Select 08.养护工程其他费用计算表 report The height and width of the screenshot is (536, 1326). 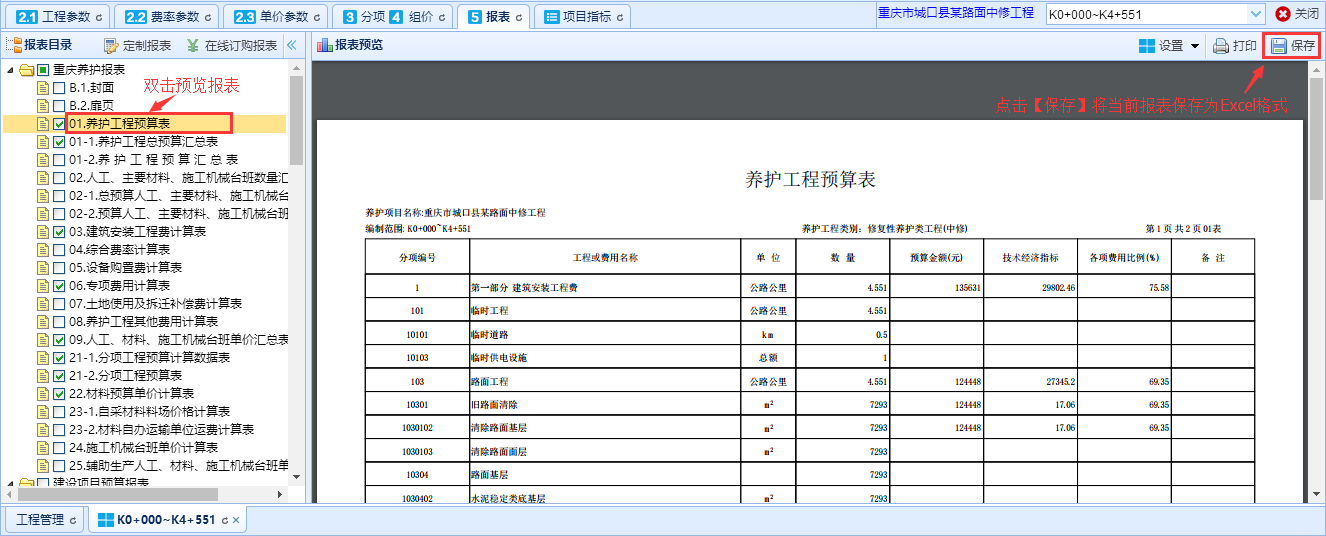tap(143, 322)
